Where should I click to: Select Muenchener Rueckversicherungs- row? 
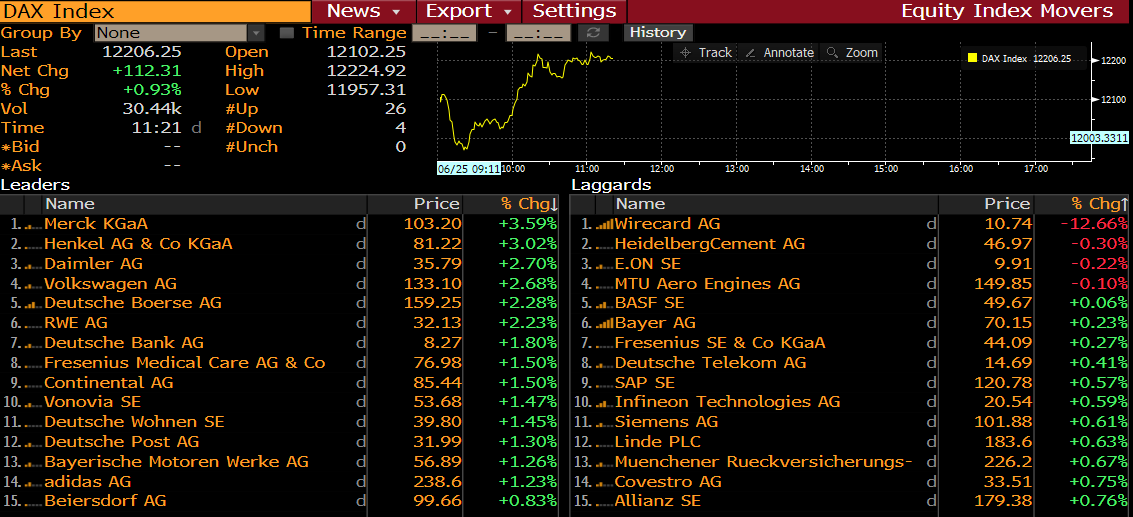pyautogui.click(x=851, y=461)
